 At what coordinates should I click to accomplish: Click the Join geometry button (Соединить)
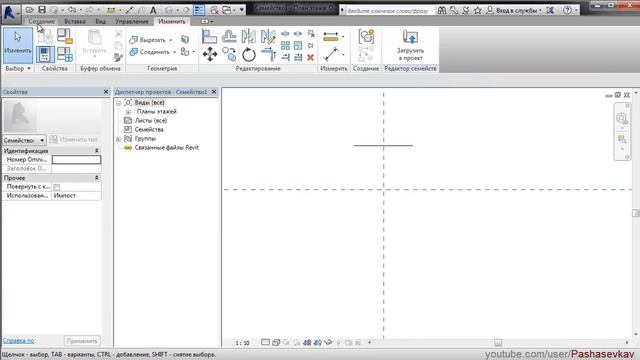tap(149, 52)
